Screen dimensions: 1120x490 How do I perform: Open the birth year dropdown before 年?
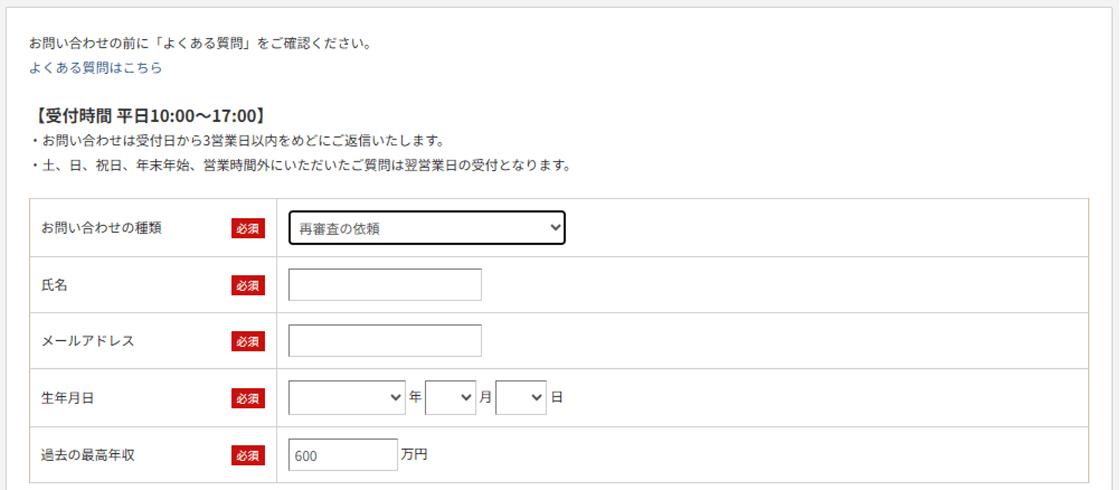[x=347, y=398]
